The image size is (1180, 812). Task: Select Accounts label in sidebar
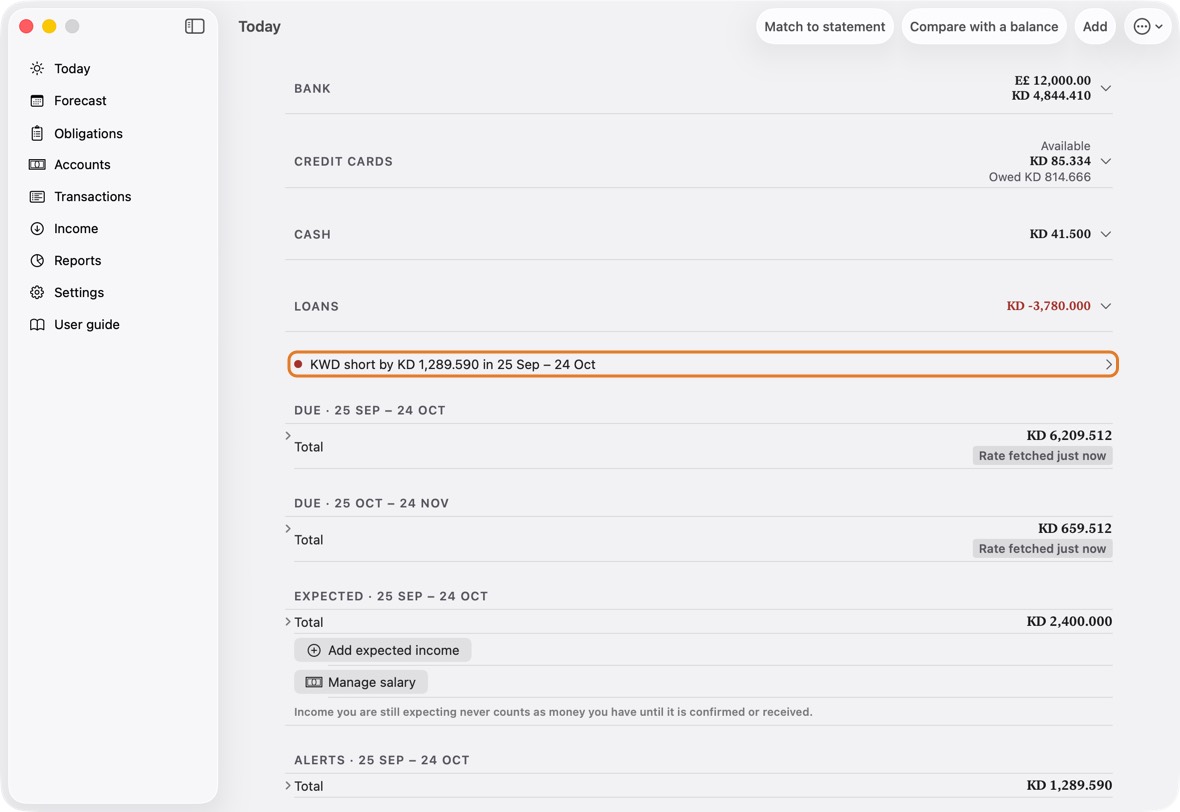(x=82, y=165)
